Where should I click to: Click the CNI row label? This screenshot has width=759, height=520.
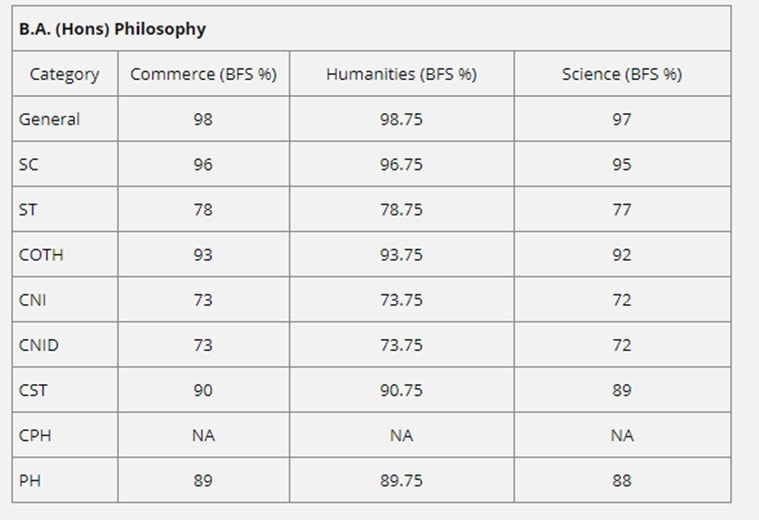coord(32,300)
